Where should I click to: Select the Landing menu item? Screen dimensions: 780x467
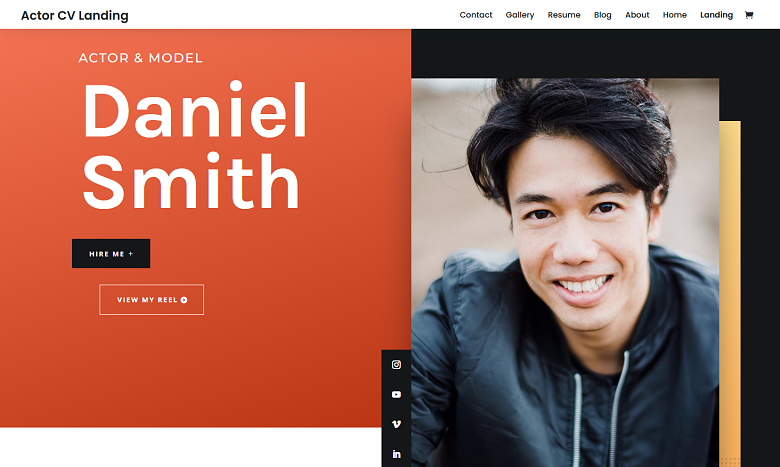tap(716, 15)
